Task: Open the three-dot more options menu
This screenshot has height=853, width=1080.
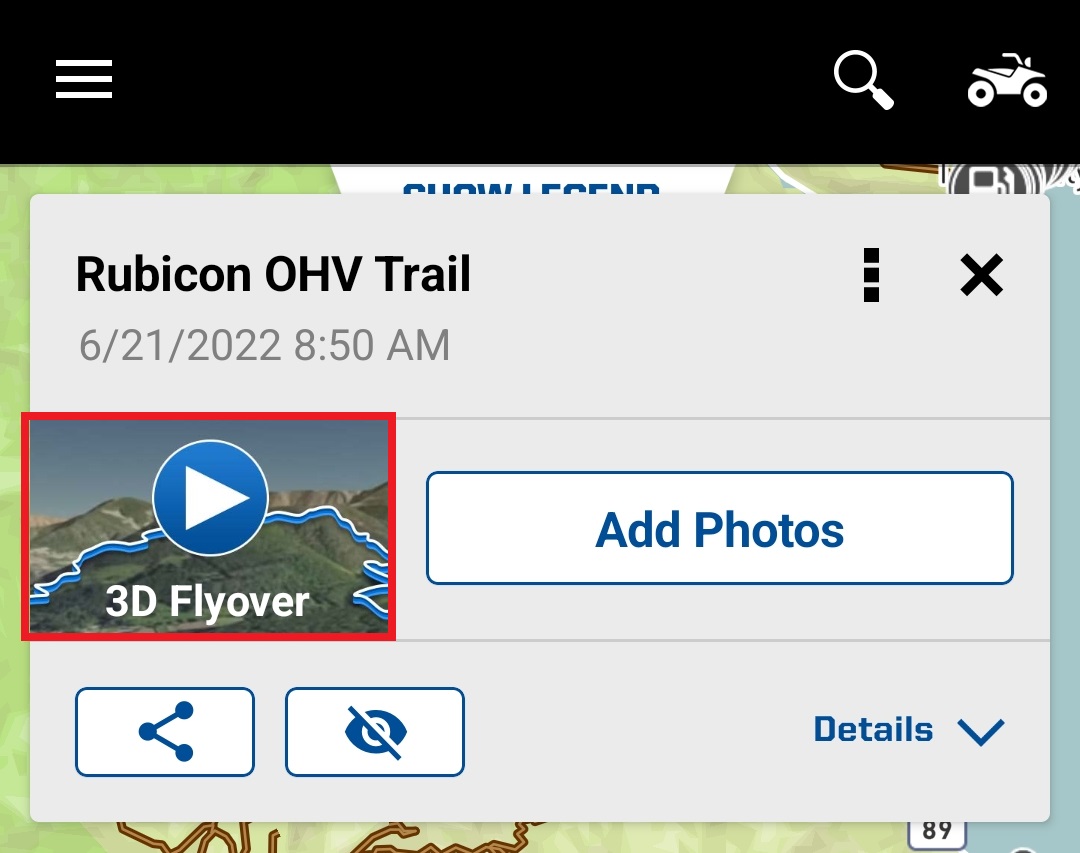Action: (871, 275)
